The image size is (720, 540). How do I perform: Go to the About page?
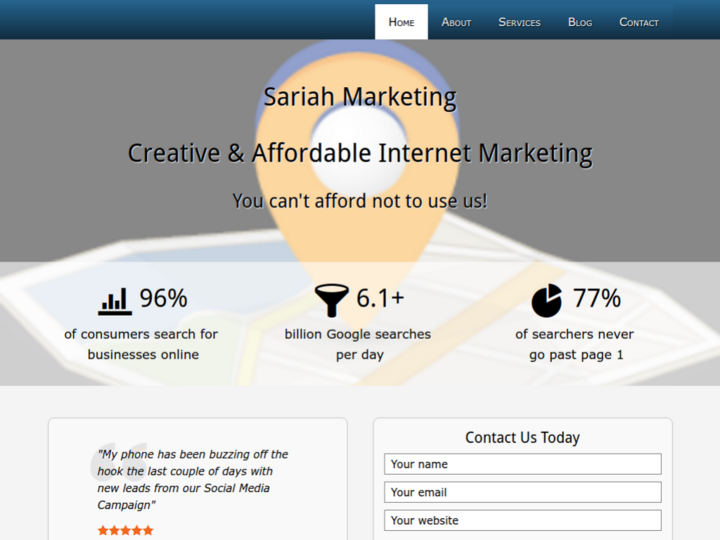tap(456, 22)
